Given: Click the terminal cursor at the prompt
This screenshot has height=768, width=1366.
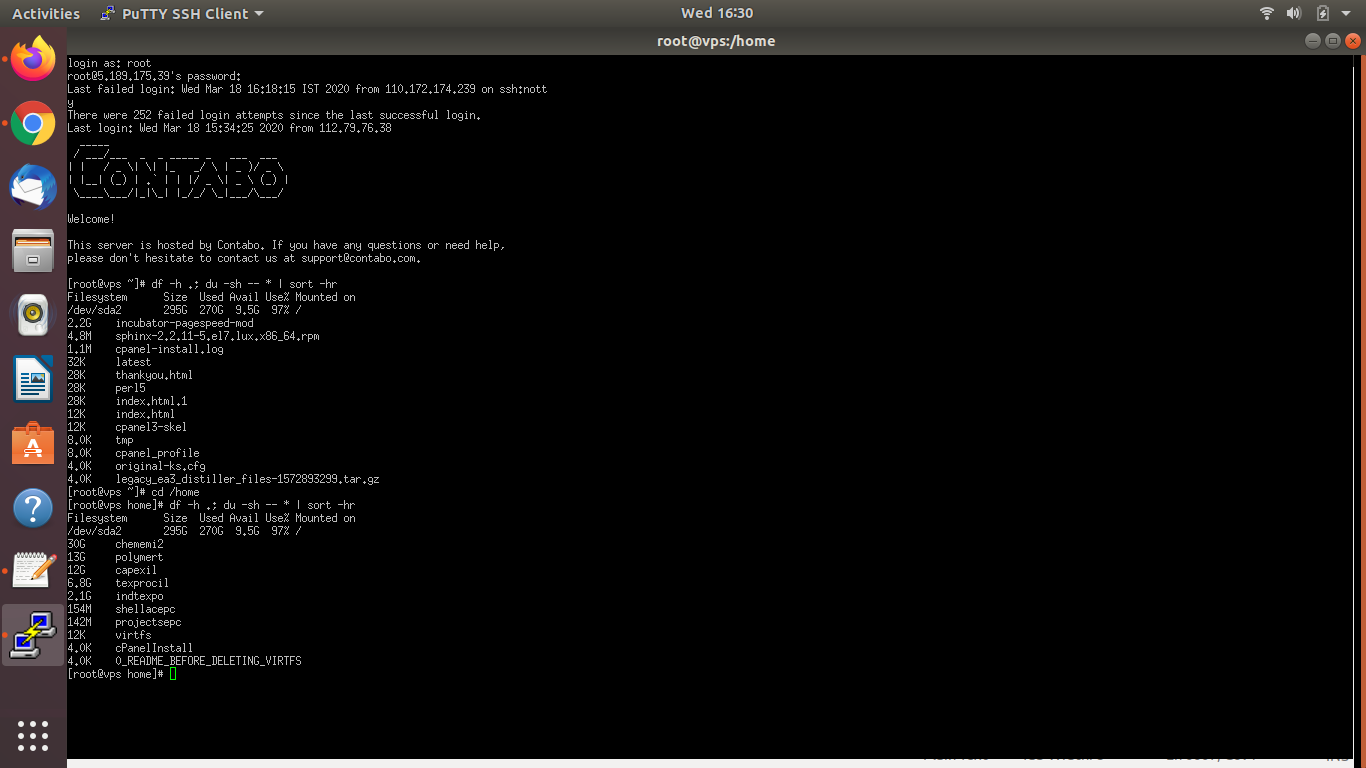Looking at the screenshot, I should 173,674.
